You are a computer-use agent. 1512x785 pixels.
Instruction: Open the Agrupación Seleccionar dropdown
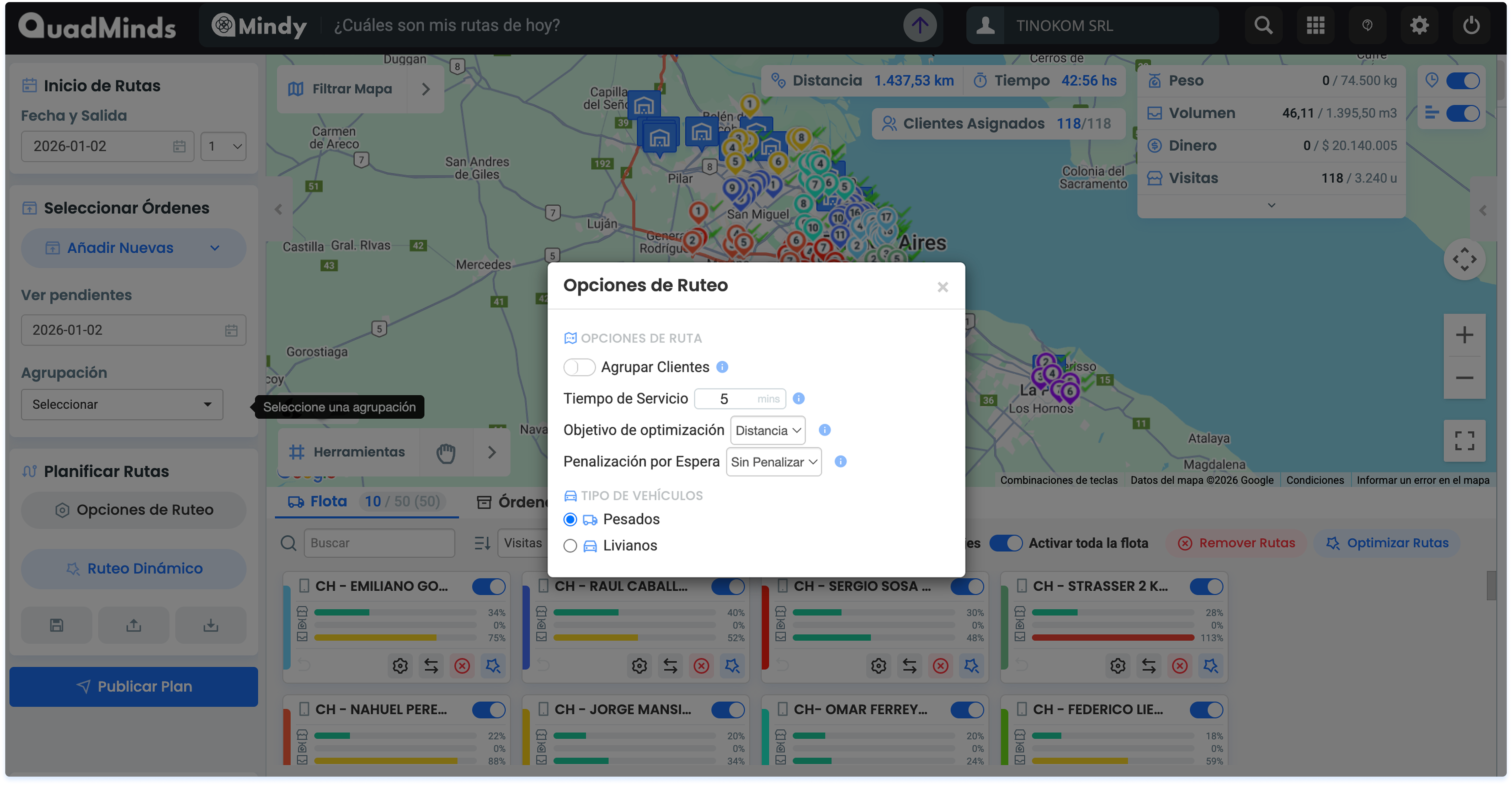pyautogui.click(x=121, y=405)
